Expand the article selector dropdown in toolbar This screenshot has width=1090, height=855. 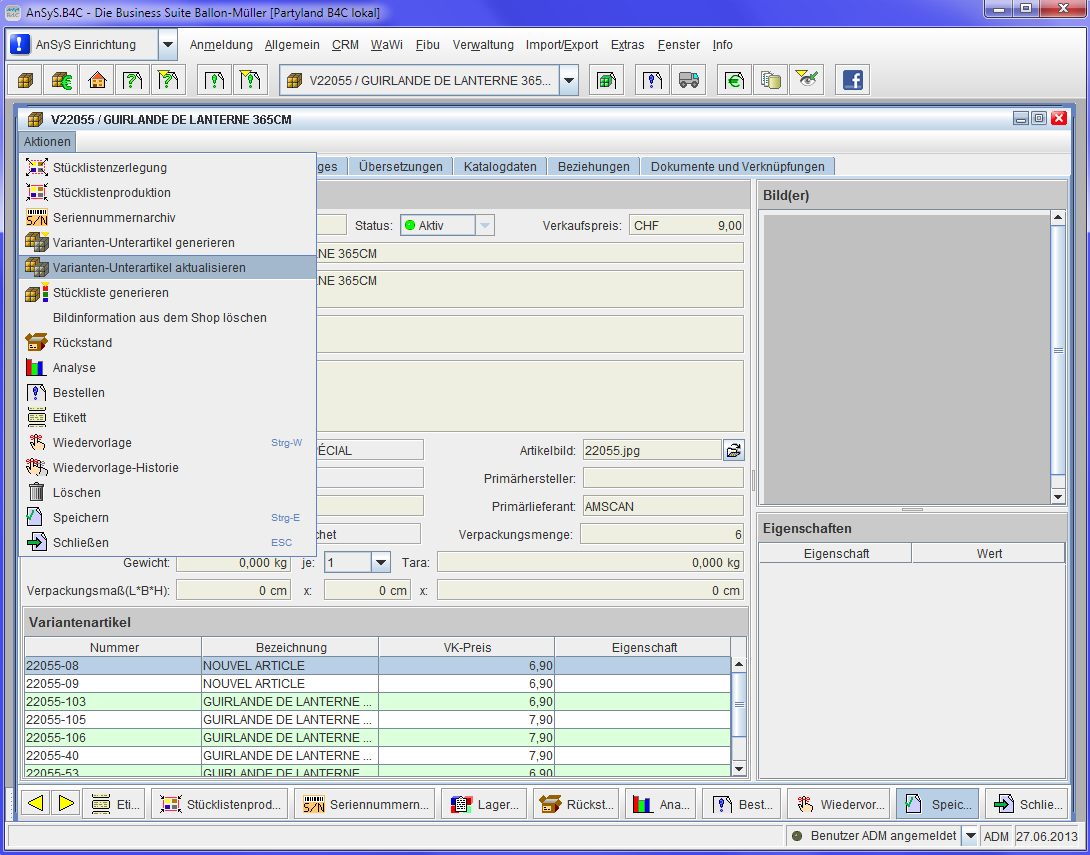(569, 81)
